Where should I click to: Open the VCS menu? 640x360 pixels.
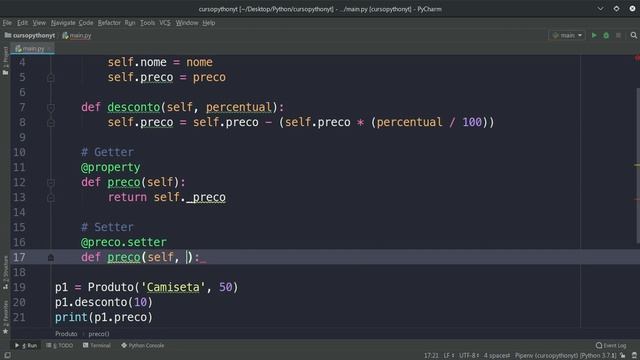(165, 23)
